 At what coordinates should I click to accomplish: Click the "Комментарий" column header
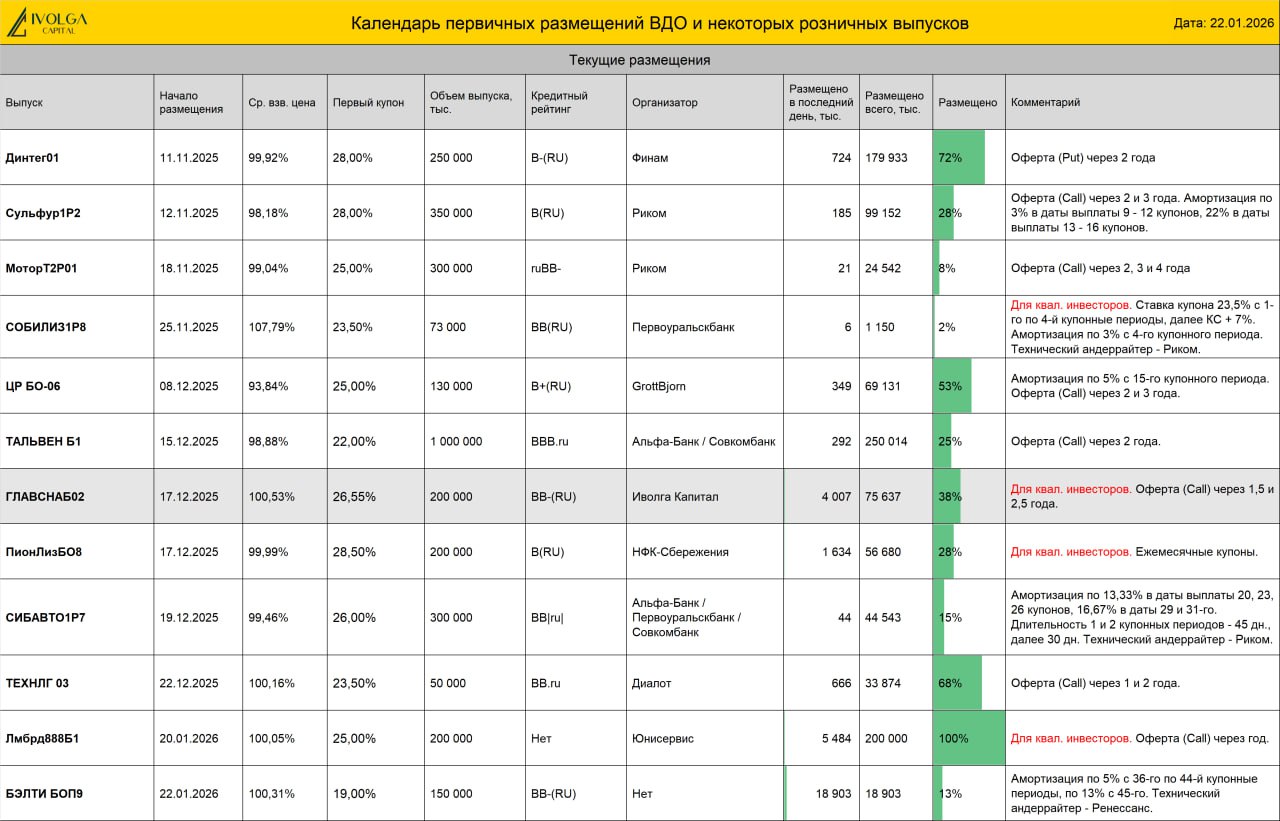point(1046,102)
